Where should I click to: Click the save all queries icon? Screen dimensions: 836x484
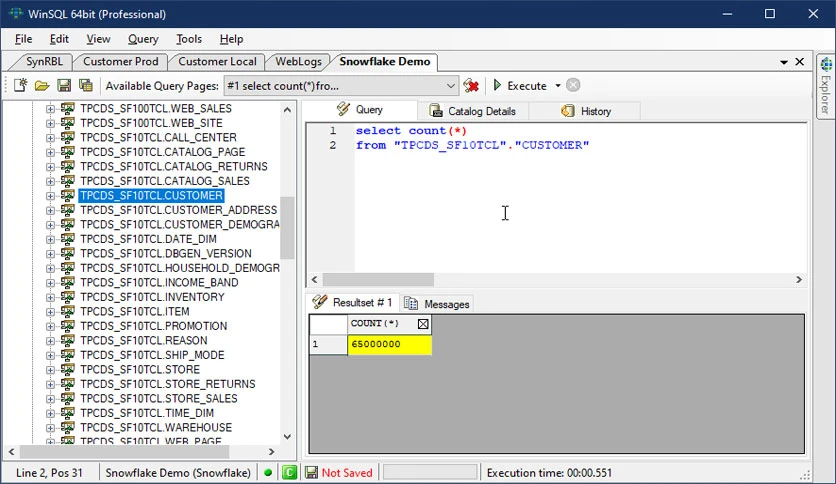coord(85,85)
